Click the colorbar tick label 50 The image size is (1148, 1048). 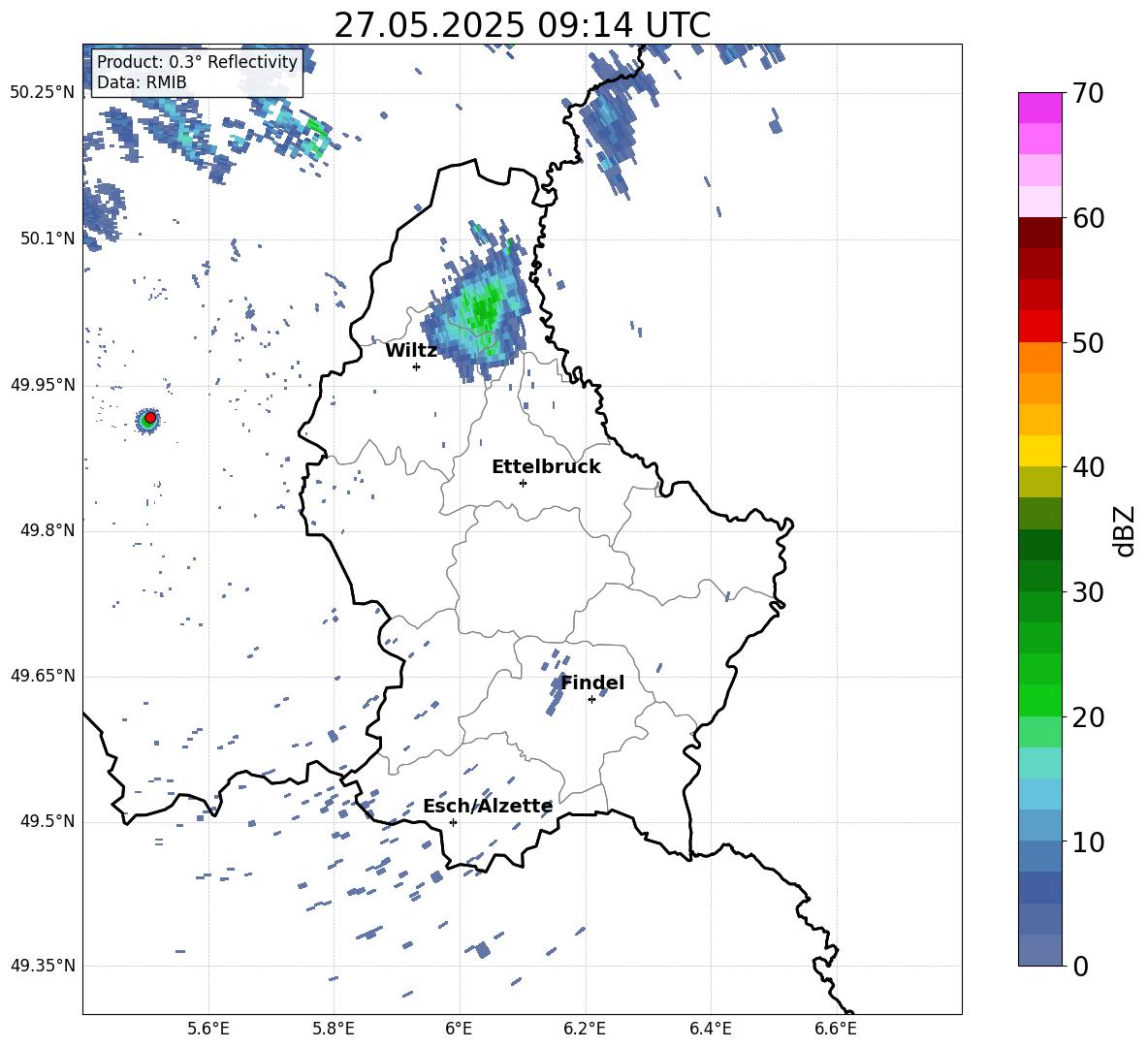pyautogui.click(x=1088, y=343)
